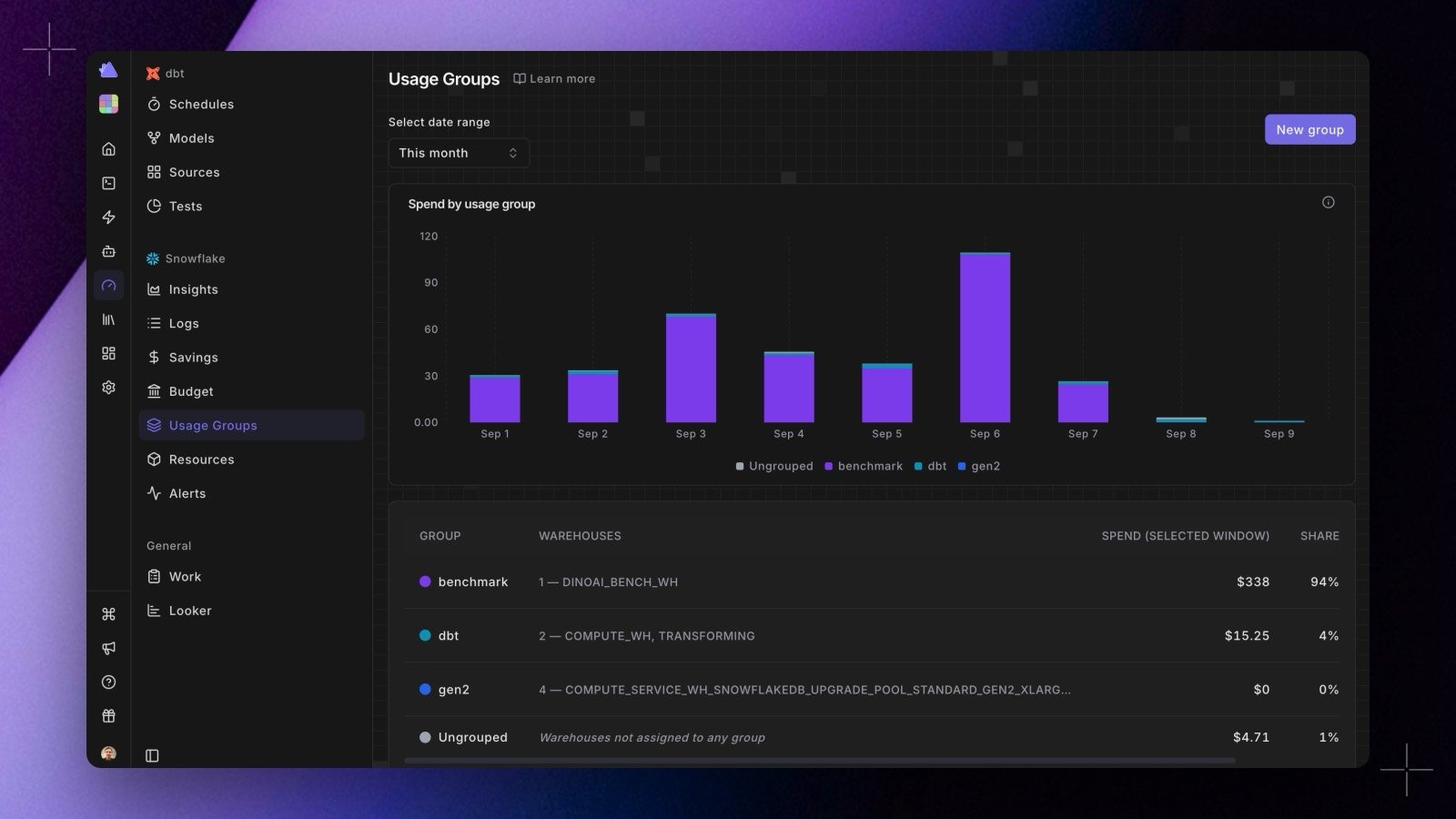Click the $338 spend value
This screenshot has height=819, width=1456.
click(x=1253, y=581)
